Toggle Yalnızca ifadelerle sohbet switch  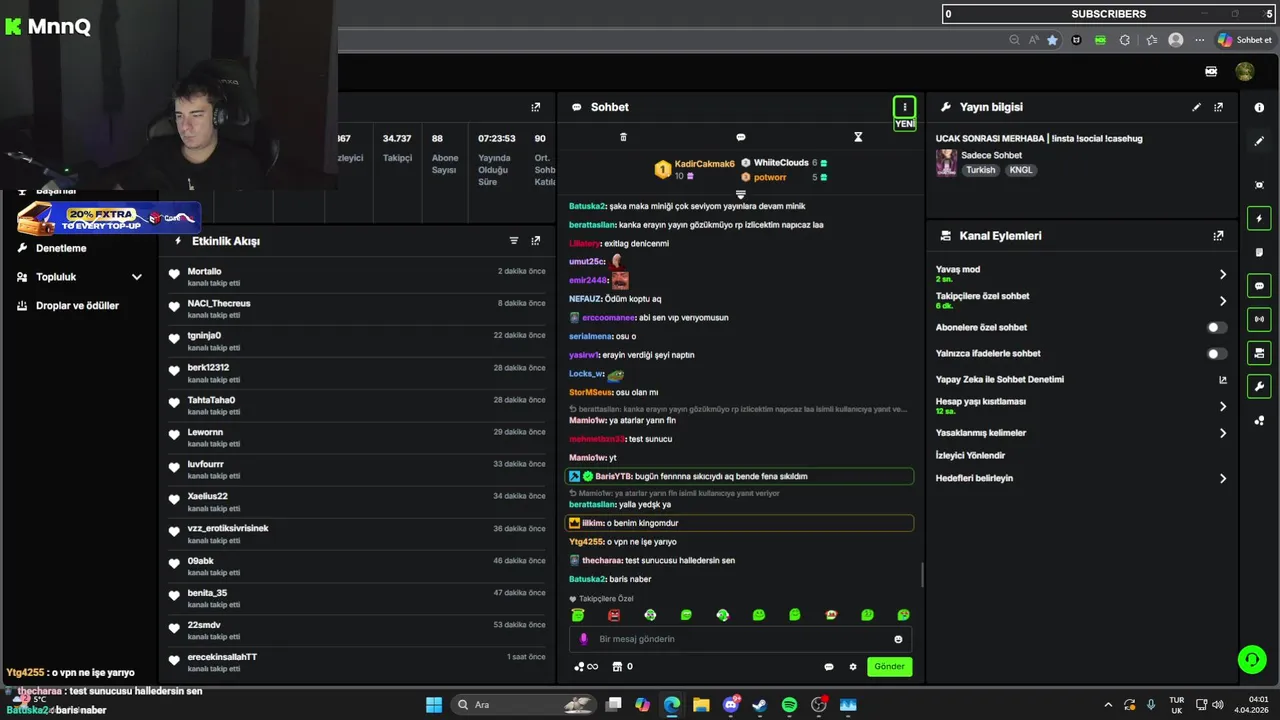(x=1216, y=353)
